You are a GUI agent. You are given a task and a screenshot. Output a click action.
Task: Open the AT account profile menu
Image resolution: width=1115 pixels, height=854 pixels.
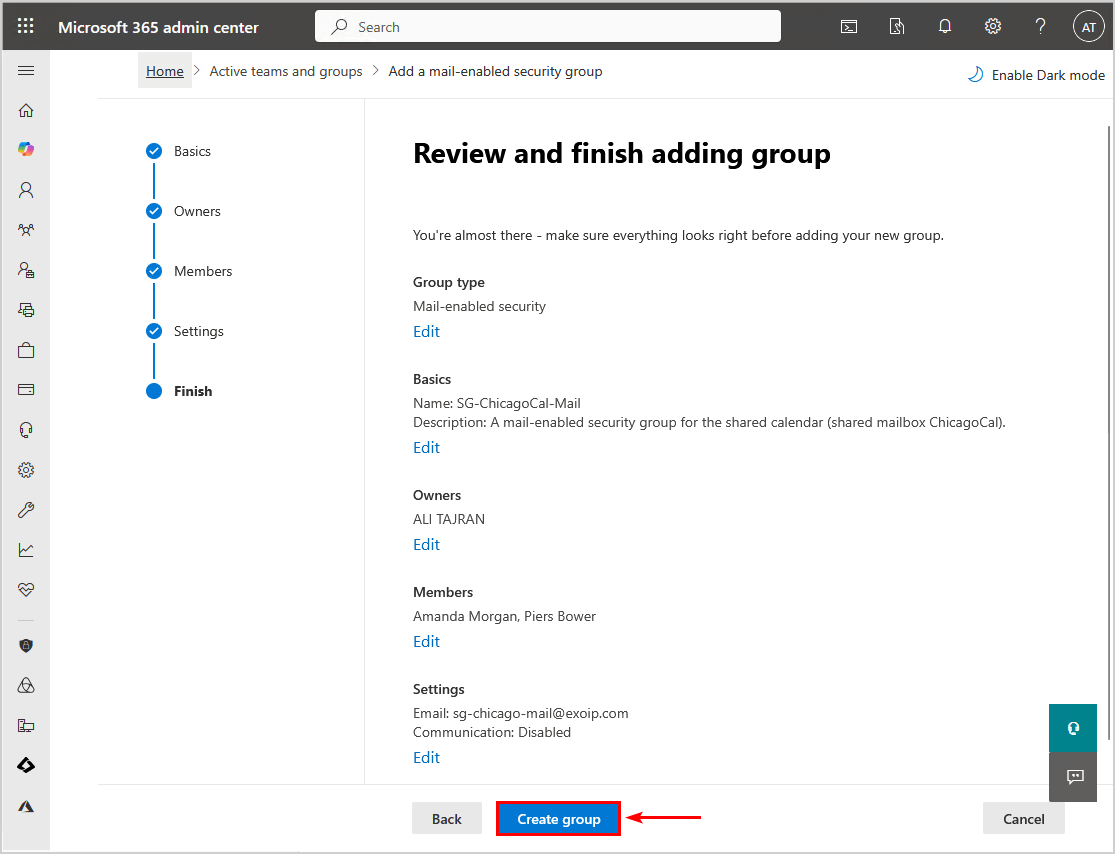point(1088,27)
